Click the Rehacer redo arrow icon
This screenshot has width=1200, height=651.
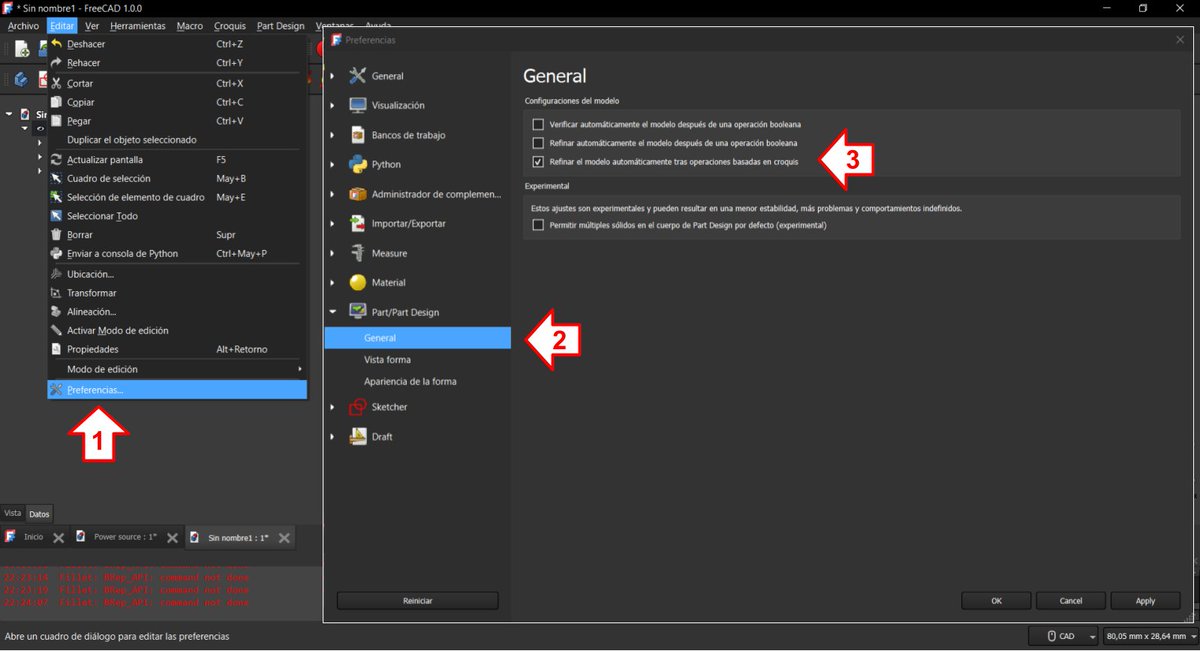[57, 63]
